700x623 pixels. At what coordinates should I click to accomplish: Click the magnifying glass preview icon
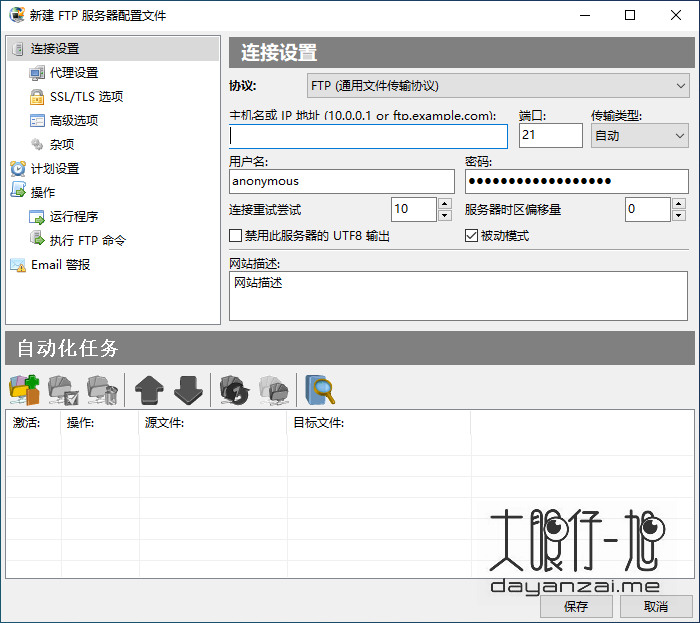[x=320, y=388]
